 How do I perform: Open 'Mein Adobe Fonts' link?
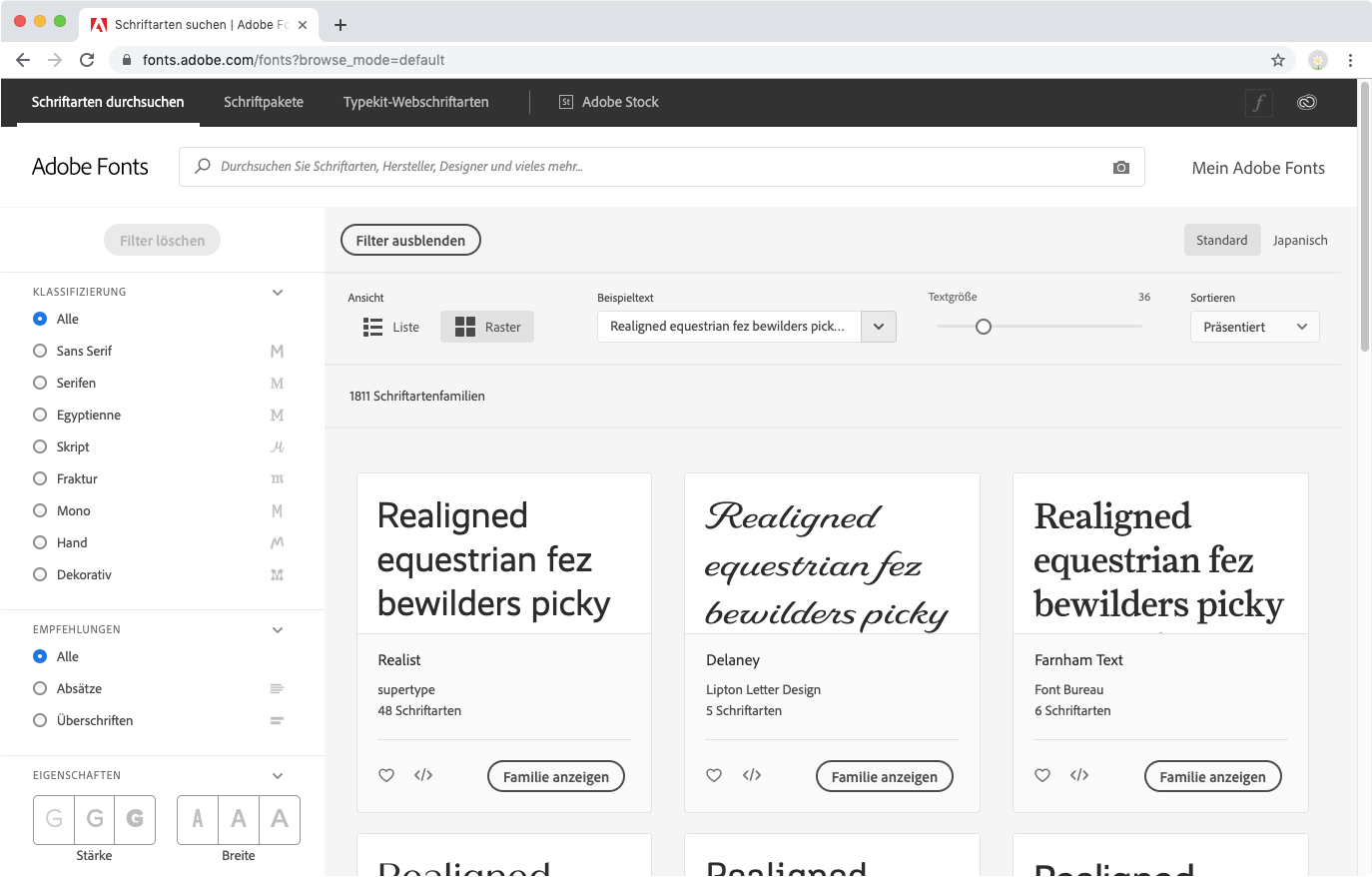click(1258, 168)
